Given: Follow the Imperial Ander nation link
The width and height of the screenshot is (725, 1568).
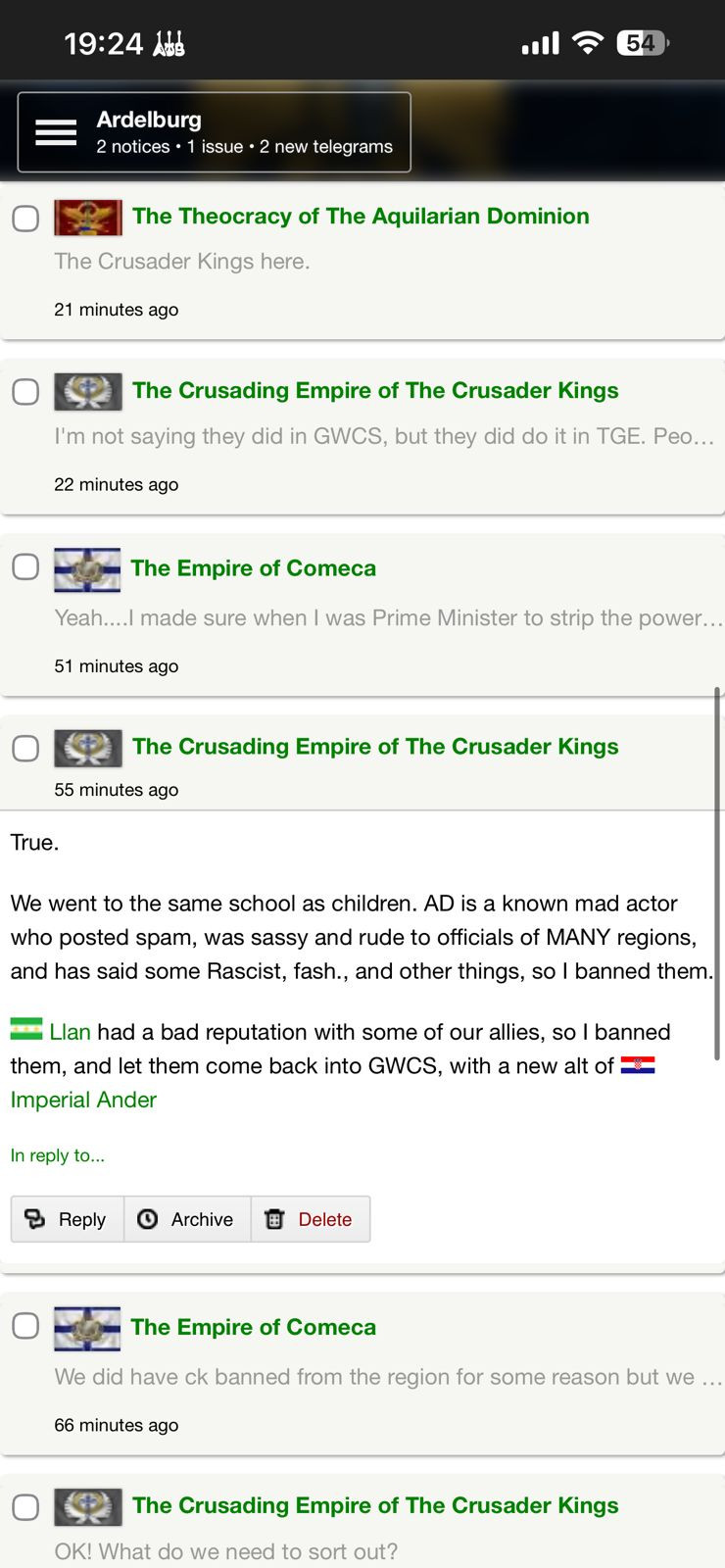Looking at the screenshot, I should [x=83, y=1100].
